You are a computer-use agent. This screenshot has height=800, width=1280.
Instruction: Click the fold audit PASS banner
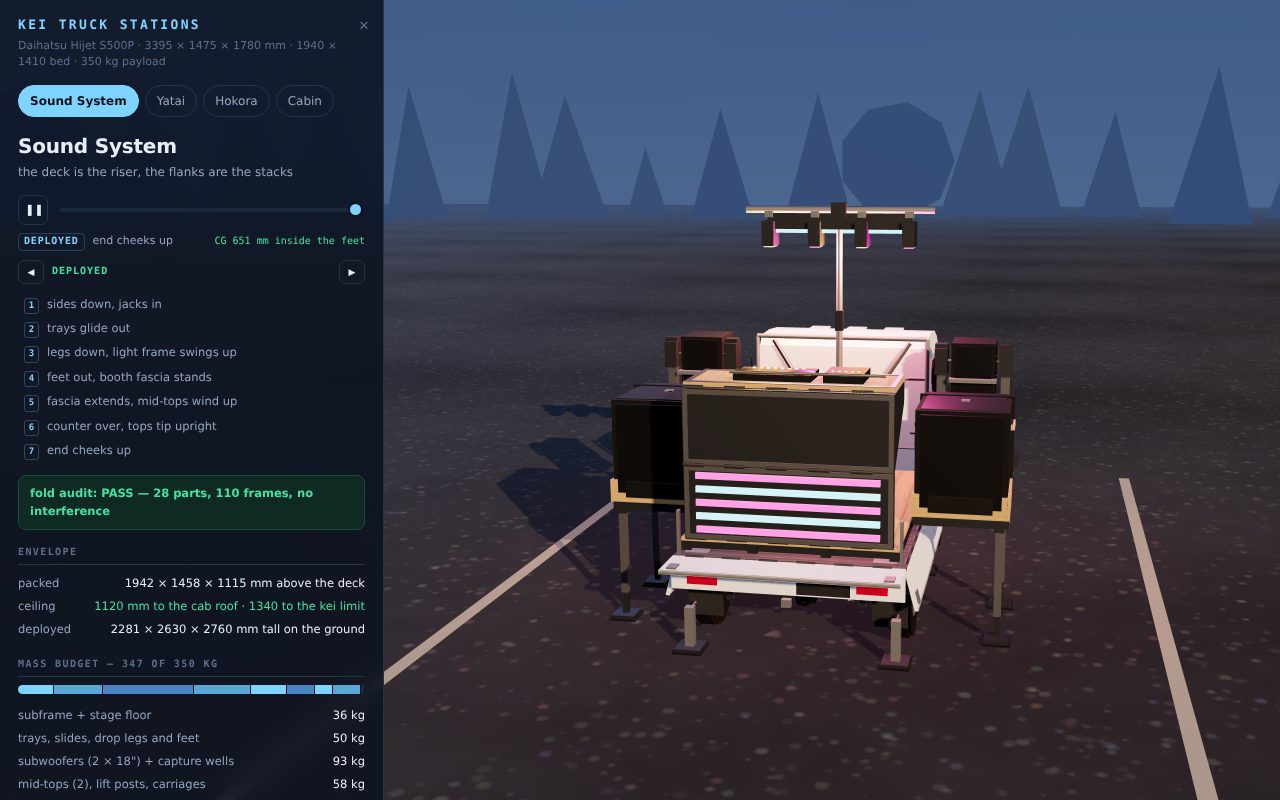pyautogui.click(x=191, y=502)
